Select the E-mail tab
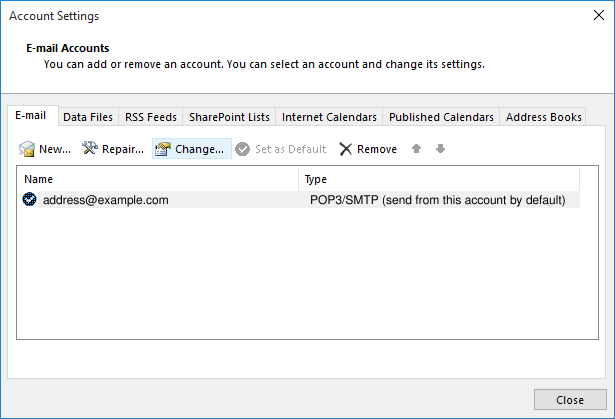Image resolution: width=615 pixels, height=419 pixels. [32, 116]
